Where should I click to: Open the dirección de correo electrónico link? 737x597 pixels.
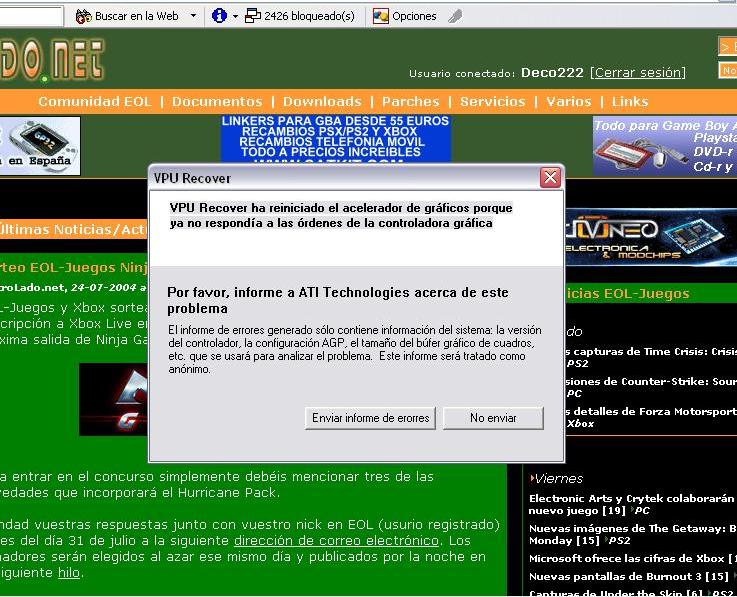[x=337, y=541]
